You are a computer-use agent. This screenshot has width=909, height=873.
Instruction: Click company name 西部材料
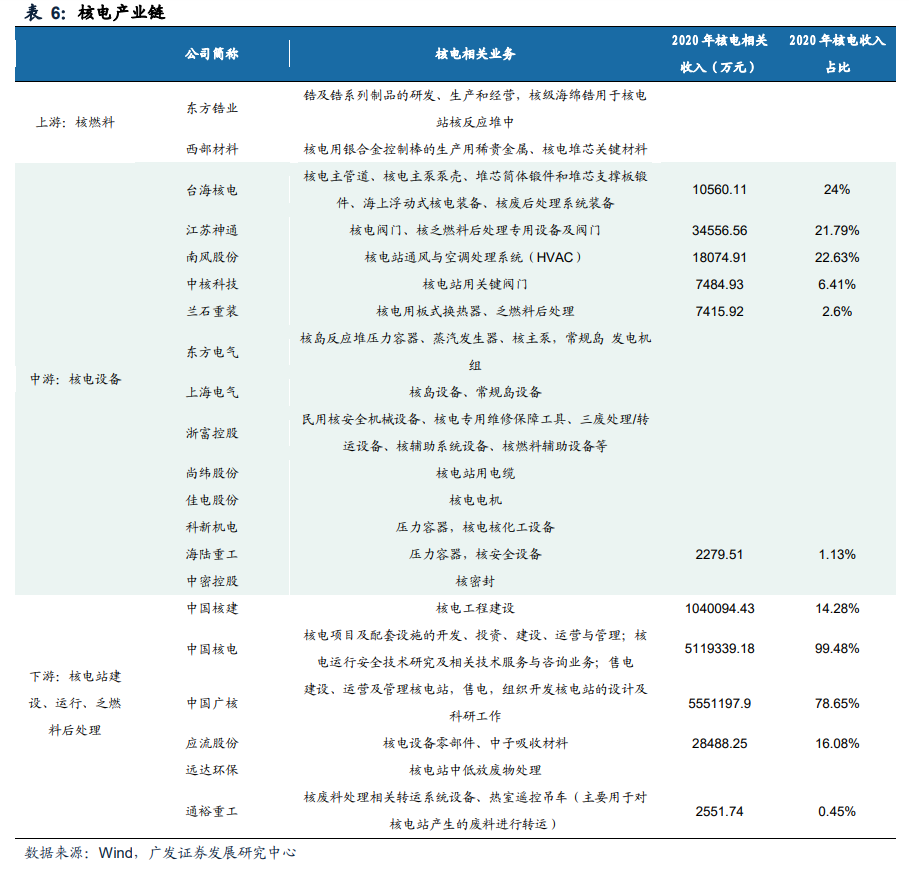pos(212,149)
